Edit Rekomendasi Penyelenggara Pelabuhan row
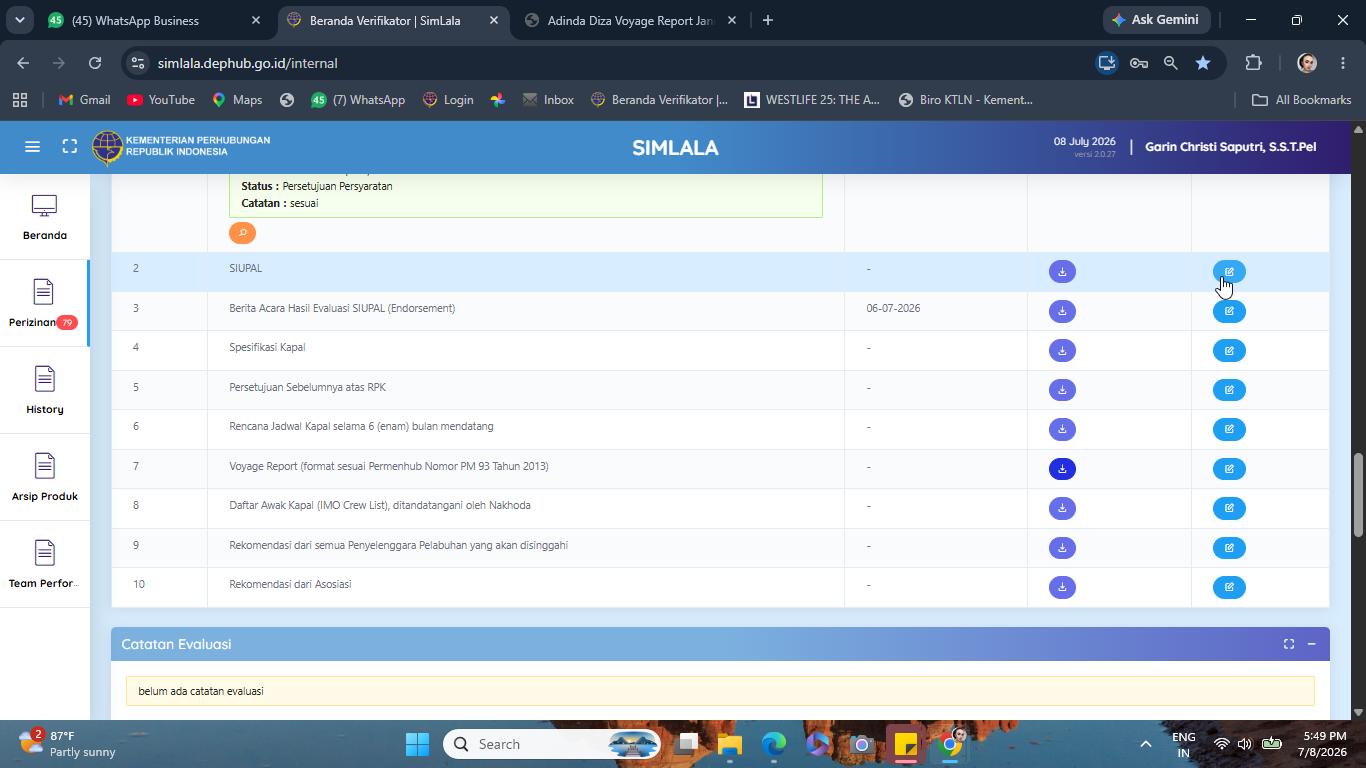1366x768 pixels. pos(1229,548)
